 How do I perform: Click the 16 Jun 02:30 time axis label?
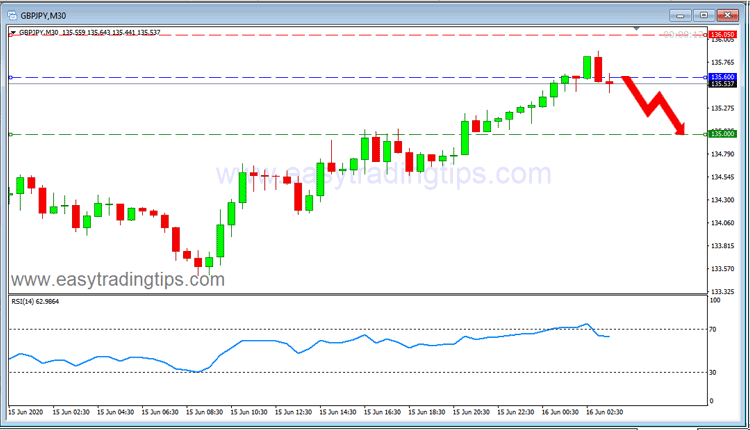pos(603,411)
